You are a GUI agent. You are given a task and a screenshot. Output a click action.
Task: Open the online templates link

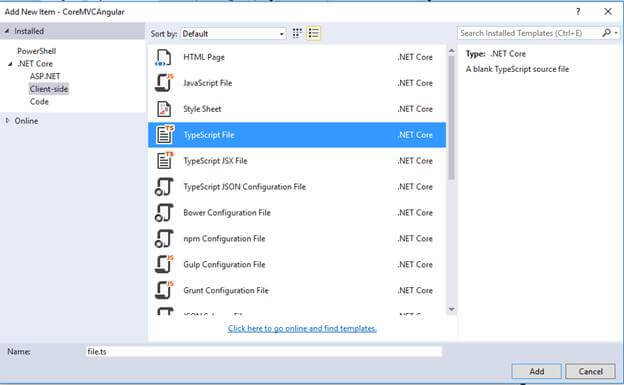click(302, 329)
